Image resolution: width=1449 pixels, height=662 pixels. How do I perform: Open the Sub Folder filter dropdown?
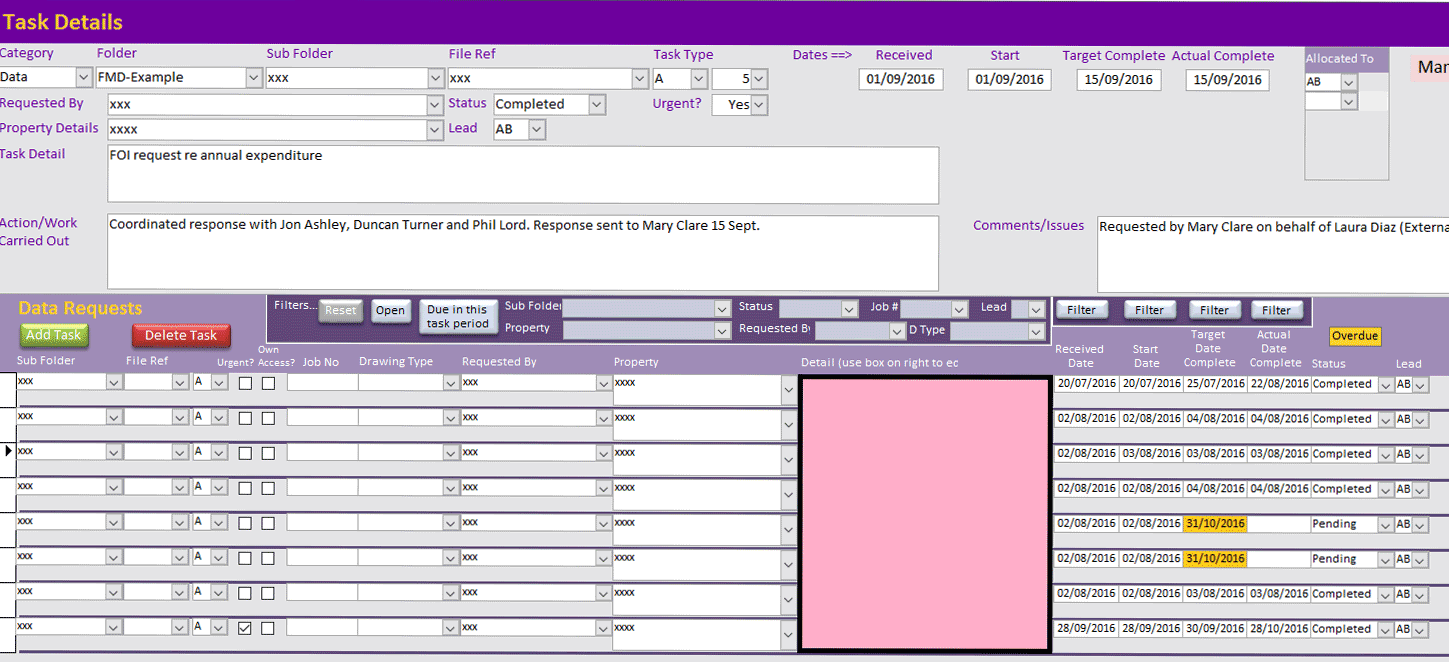click(x=722, y=307)
